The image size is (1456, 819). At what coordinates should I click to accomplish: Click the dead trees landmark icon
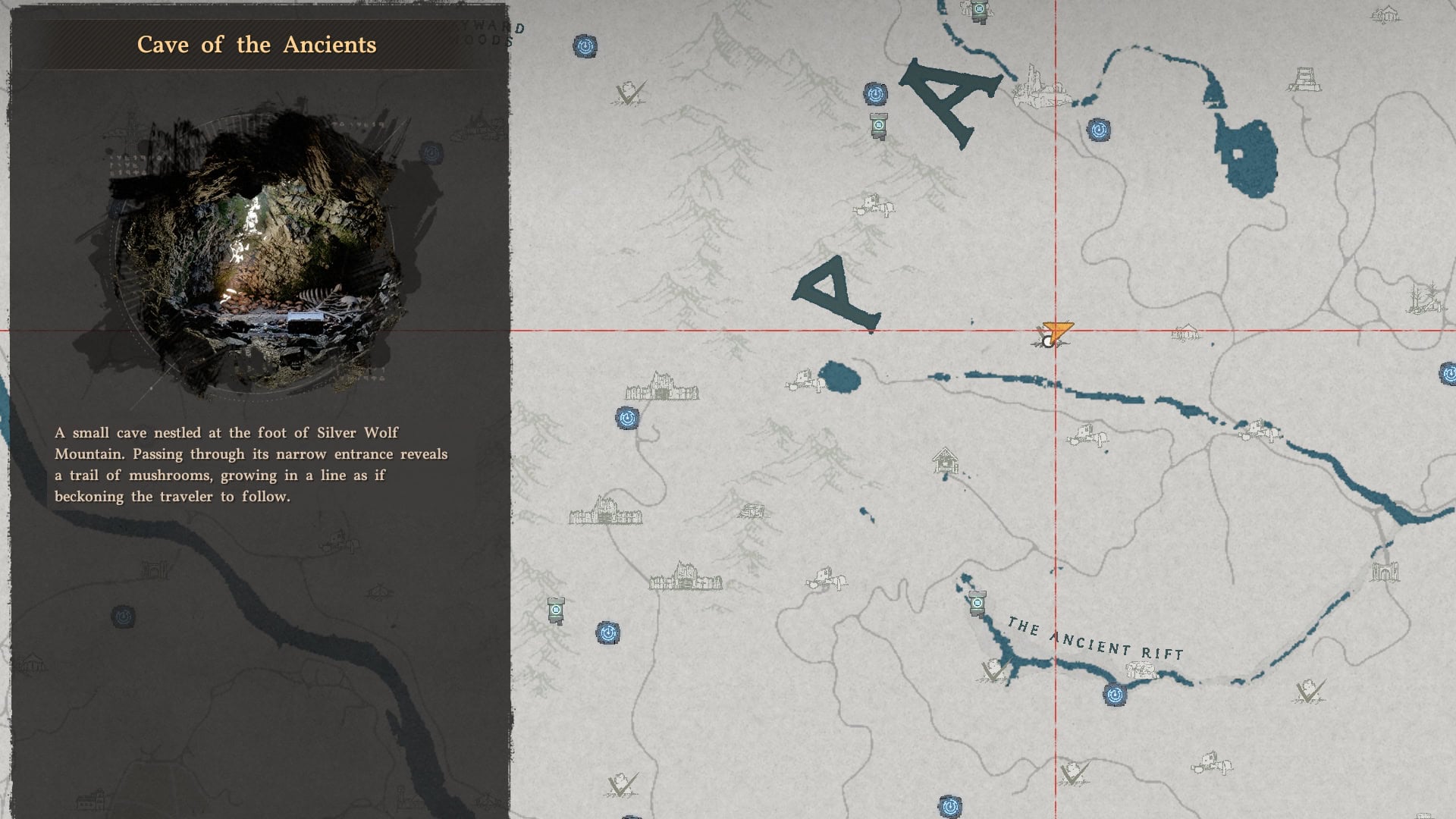(1423, 297)
